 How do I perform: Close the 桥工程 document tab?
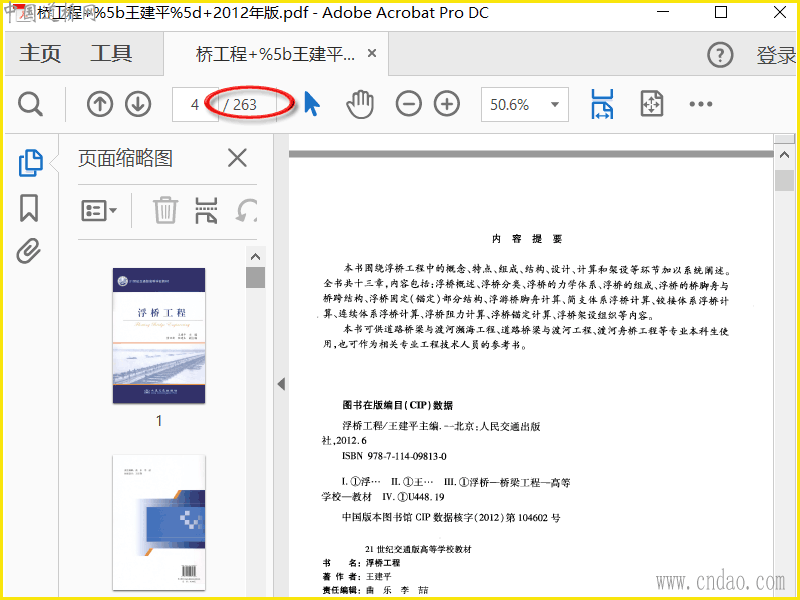pos(372,53)
